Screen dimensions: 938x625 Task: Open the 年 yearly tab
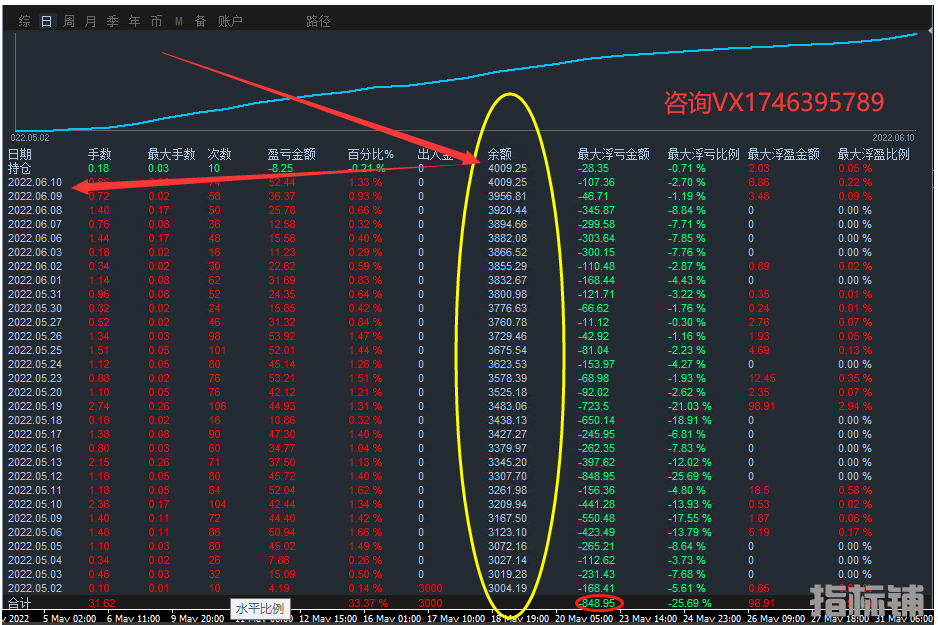[x=134, y=21]
